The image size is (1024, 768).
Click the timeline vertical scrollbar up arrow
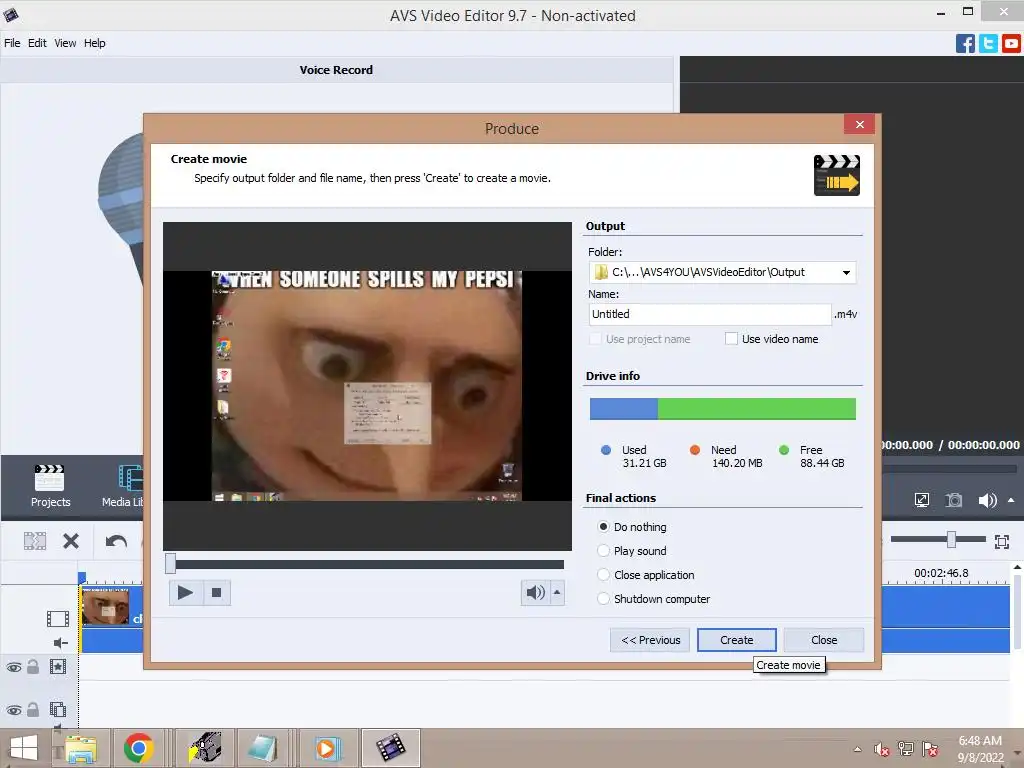(1017, 568)
